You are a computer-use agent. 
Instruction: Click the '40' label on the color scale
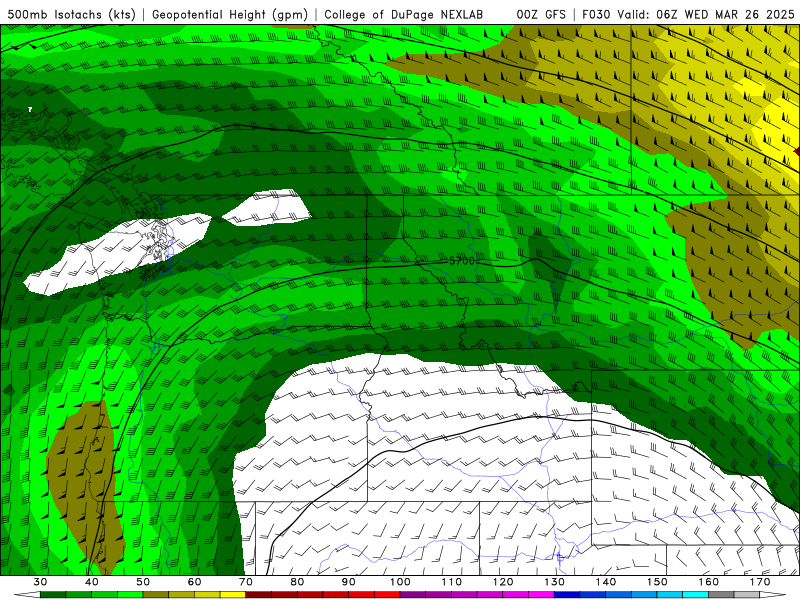92,582
